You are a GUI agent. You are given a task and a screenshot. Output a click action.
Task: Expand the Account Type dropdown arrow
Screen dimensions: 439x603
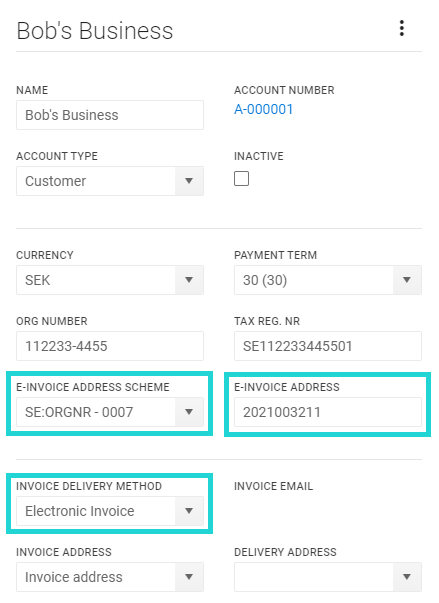click(189, 181)
